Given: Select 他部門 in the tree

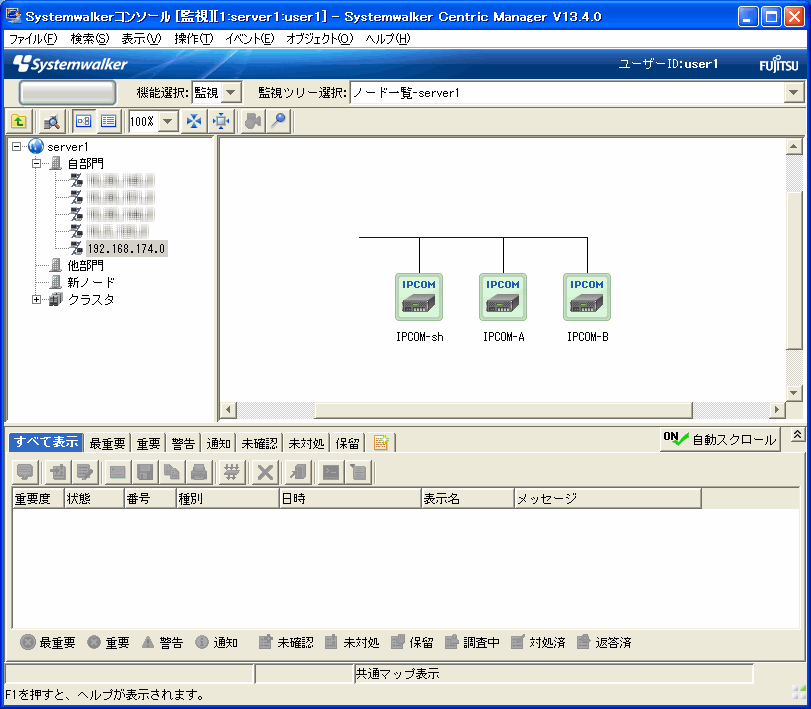Looking at the screenshot, I should 85,265.
